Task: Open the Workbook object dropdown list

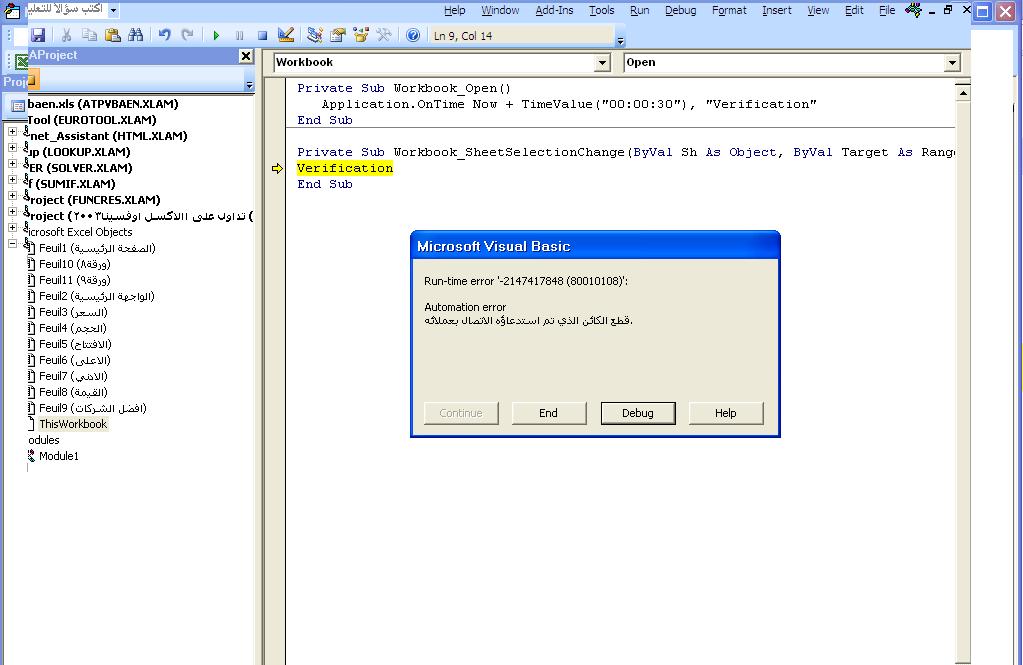Action: 602,63
